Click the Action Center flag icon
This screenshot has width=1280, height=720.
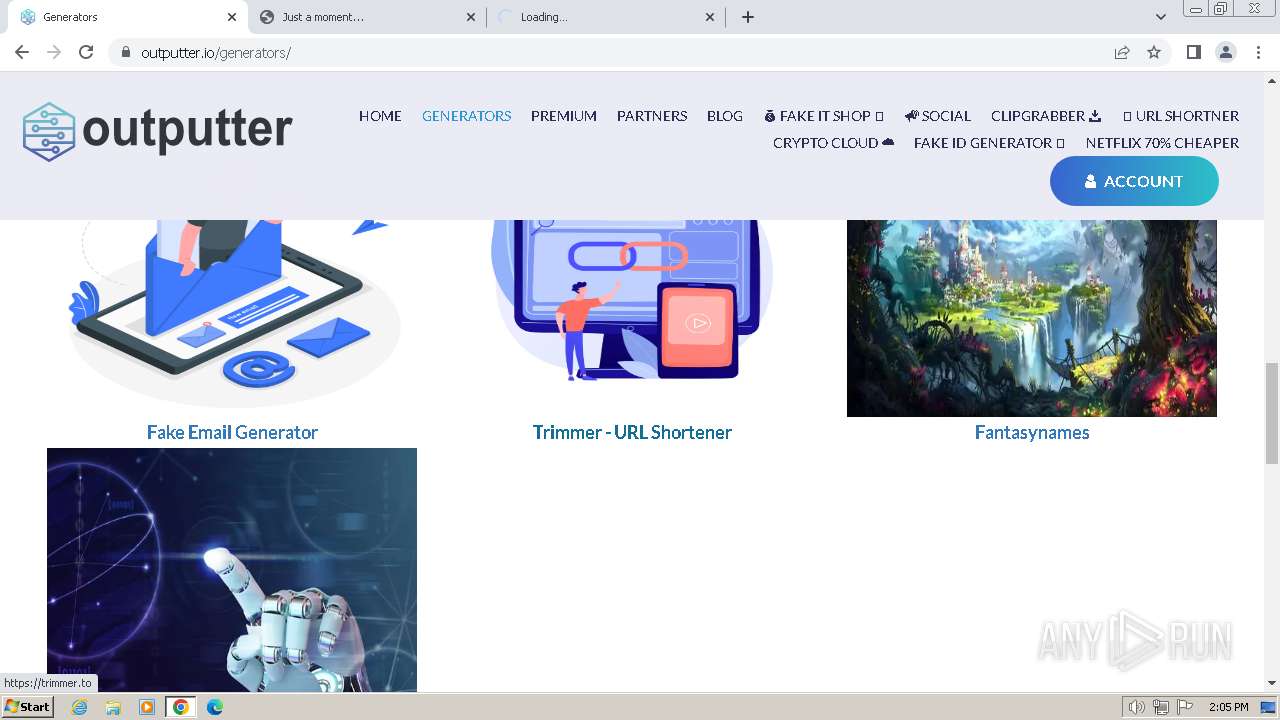[x=1185, y=707]
